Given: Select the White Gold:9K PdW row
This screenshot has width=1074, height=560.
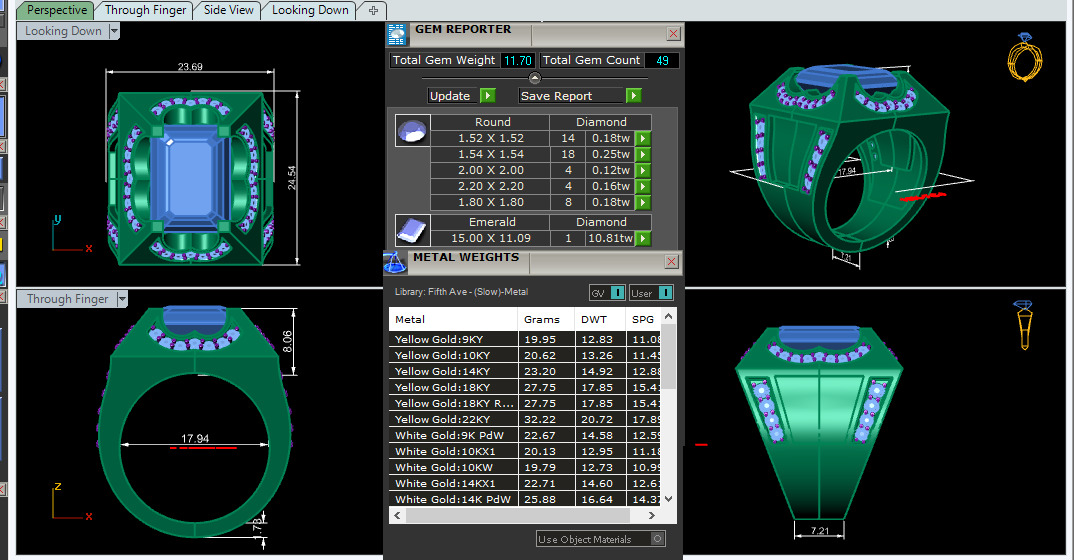Looking at the screenshot, I should click(525, 435).
